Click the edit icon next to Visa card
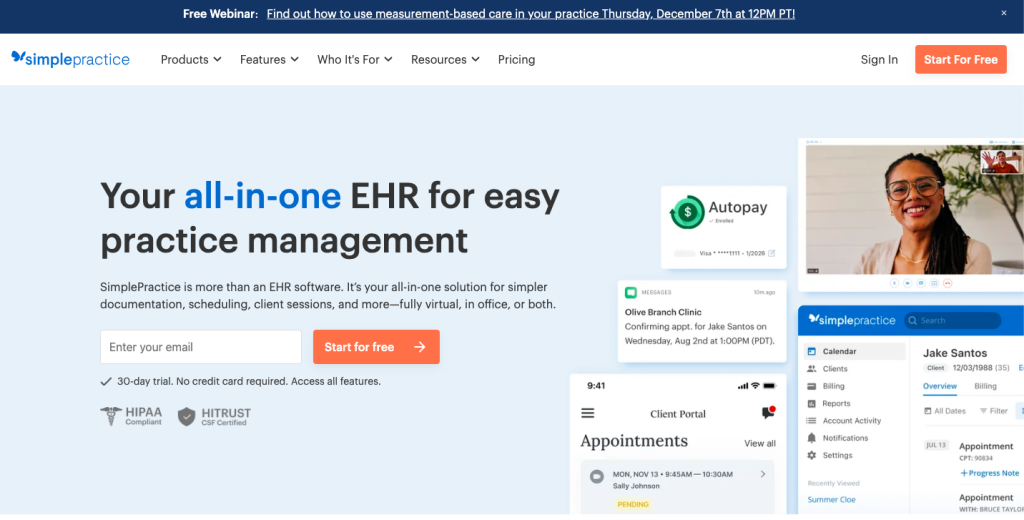Screen dimensions: 1024x520 [772, 253]
